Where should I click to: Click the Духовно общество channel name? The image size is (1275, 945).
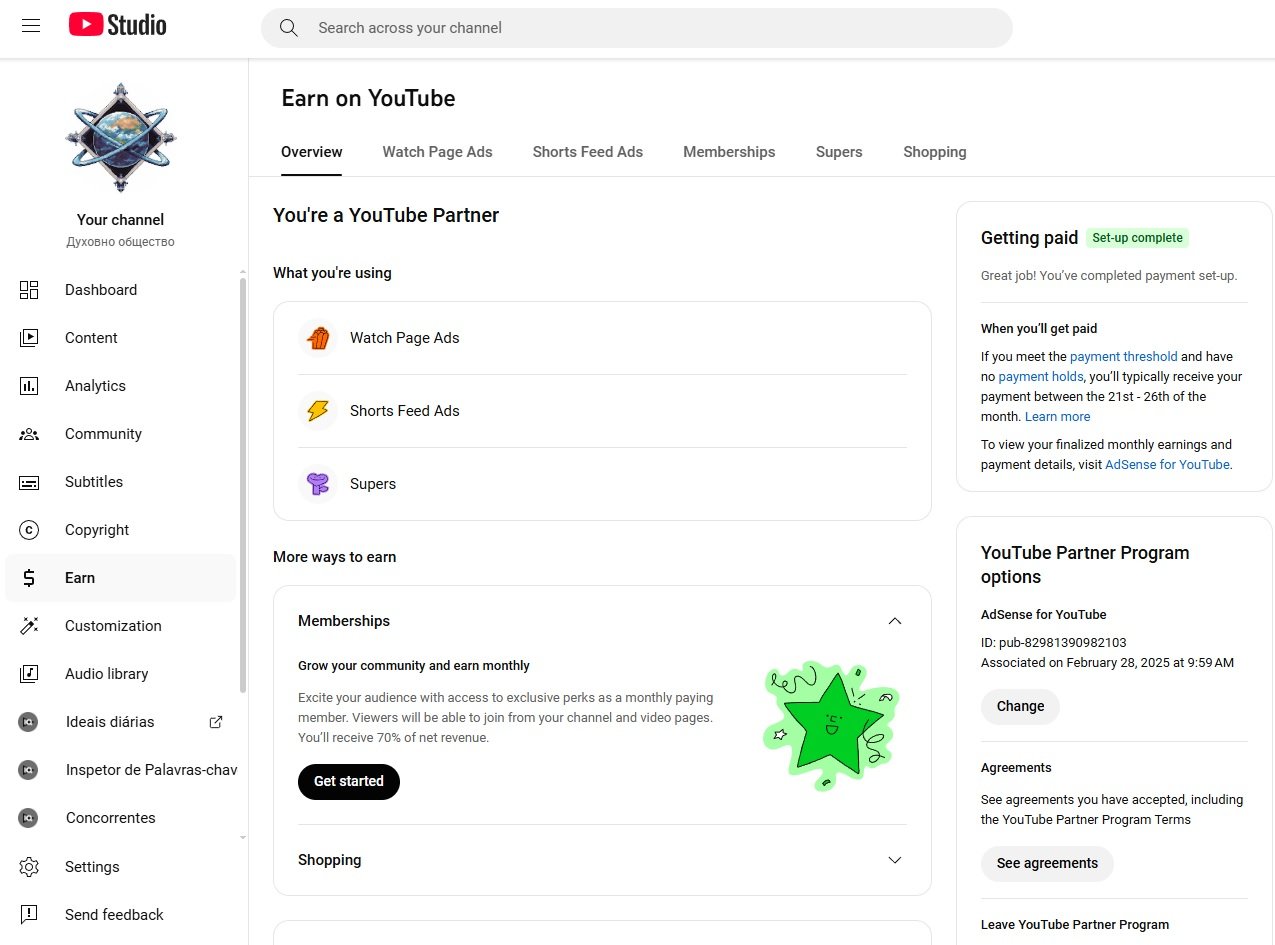tap(120, 242)
